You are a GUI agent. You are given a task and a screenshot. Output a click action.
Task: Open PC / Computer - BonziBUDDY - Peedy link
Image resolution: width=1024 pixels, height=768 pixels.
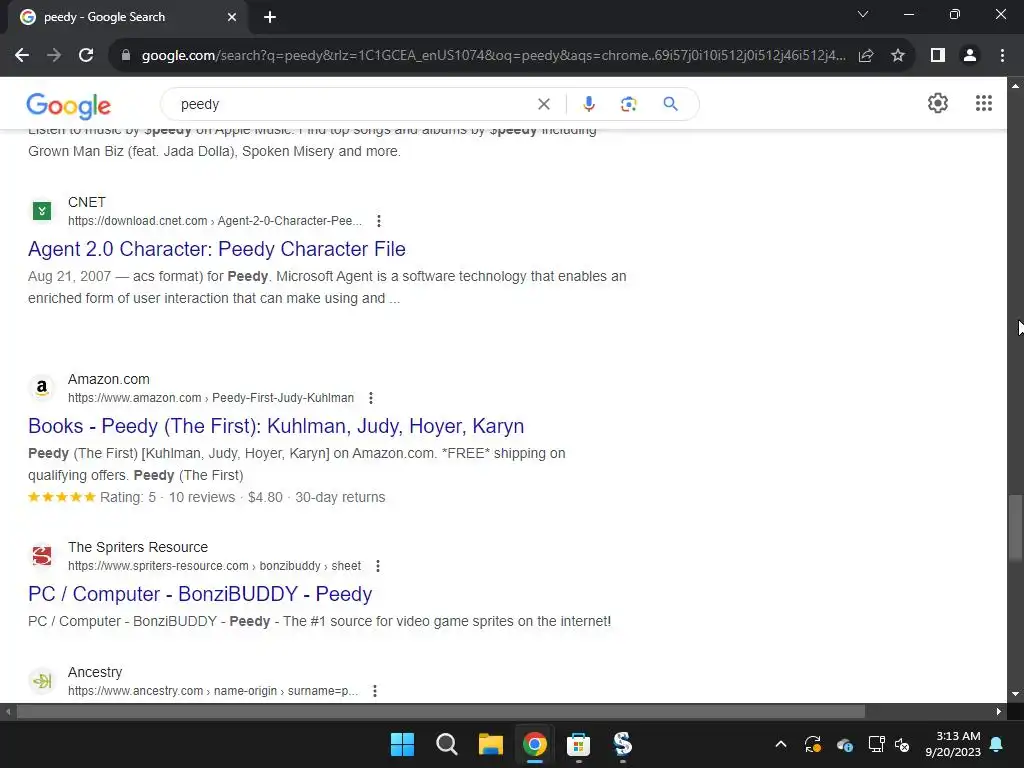point(200,594)
